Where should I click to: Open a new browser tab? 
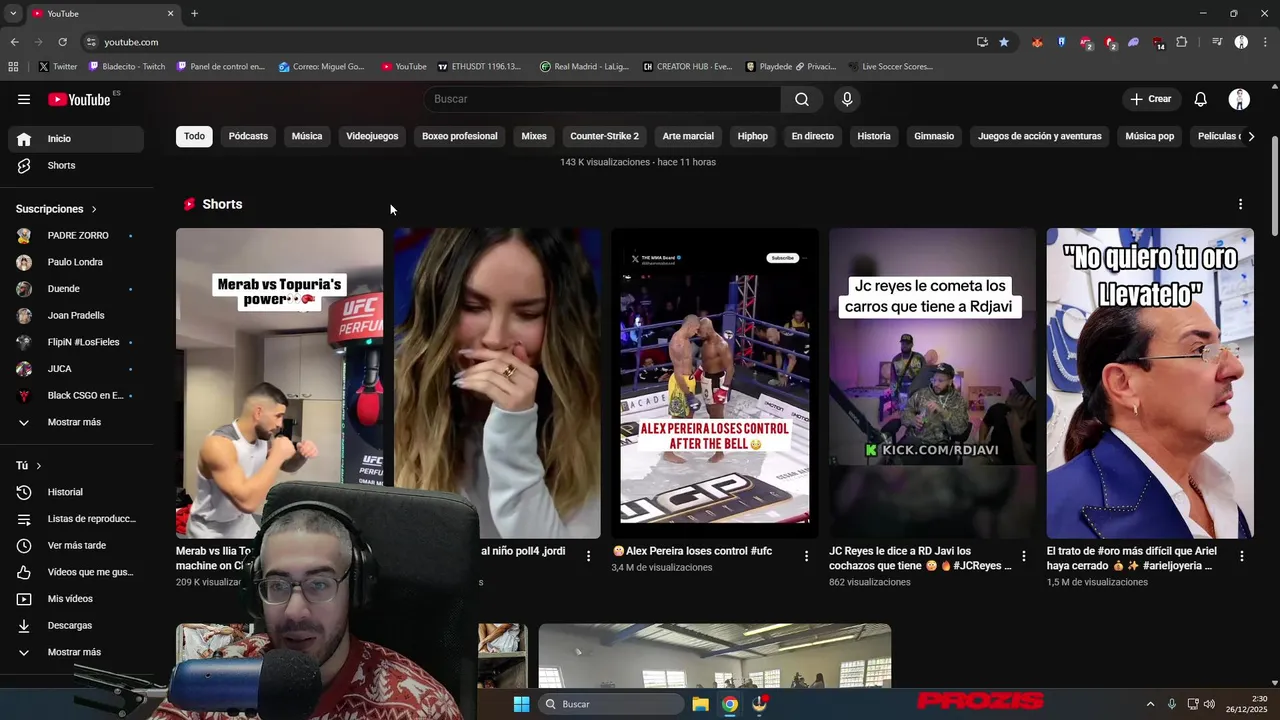coord(194,14)
